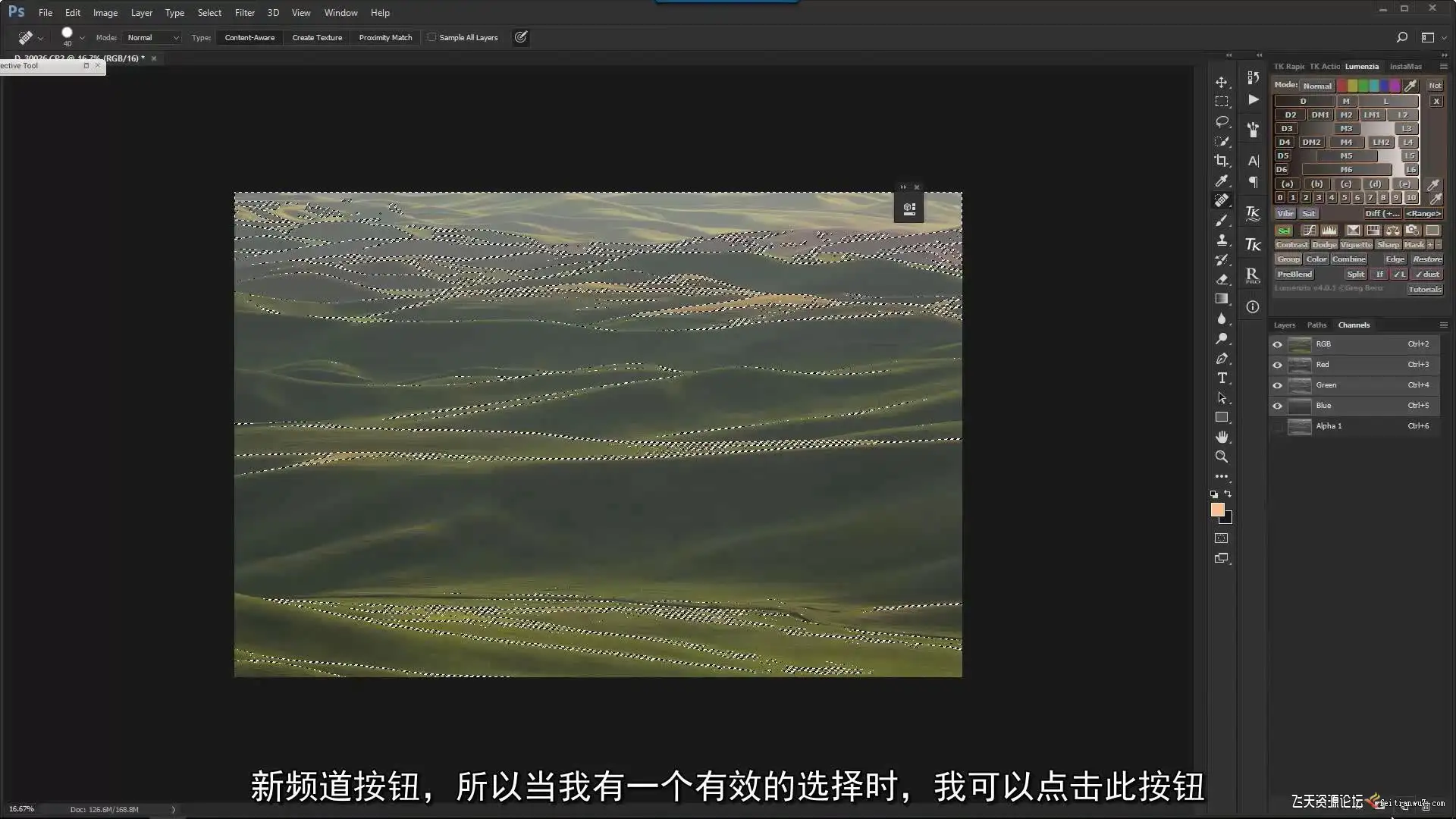Select the Crop tool
The image size is (1456, 819).
tap(1221, 161)
